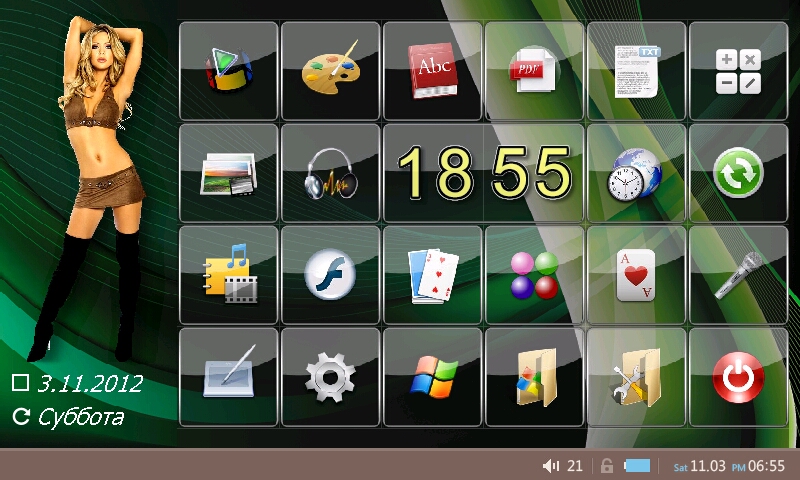Image resolution: width=800 pixels, height=480 pixels.
Task: Open the video player tile
Action: pos(229,71)
